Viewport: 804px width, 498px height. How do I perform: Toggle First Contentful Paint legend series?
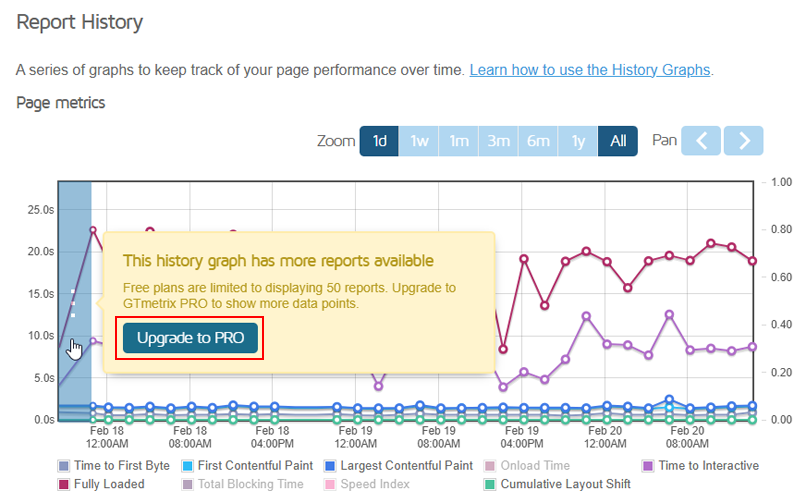pyautogui.click(x=248, y=466)
